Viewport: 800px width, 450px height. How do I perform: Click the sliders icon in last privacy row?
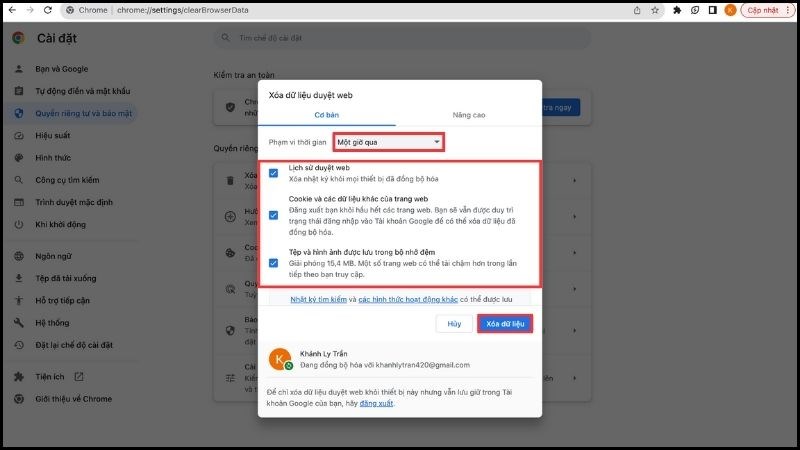point(231,378)
